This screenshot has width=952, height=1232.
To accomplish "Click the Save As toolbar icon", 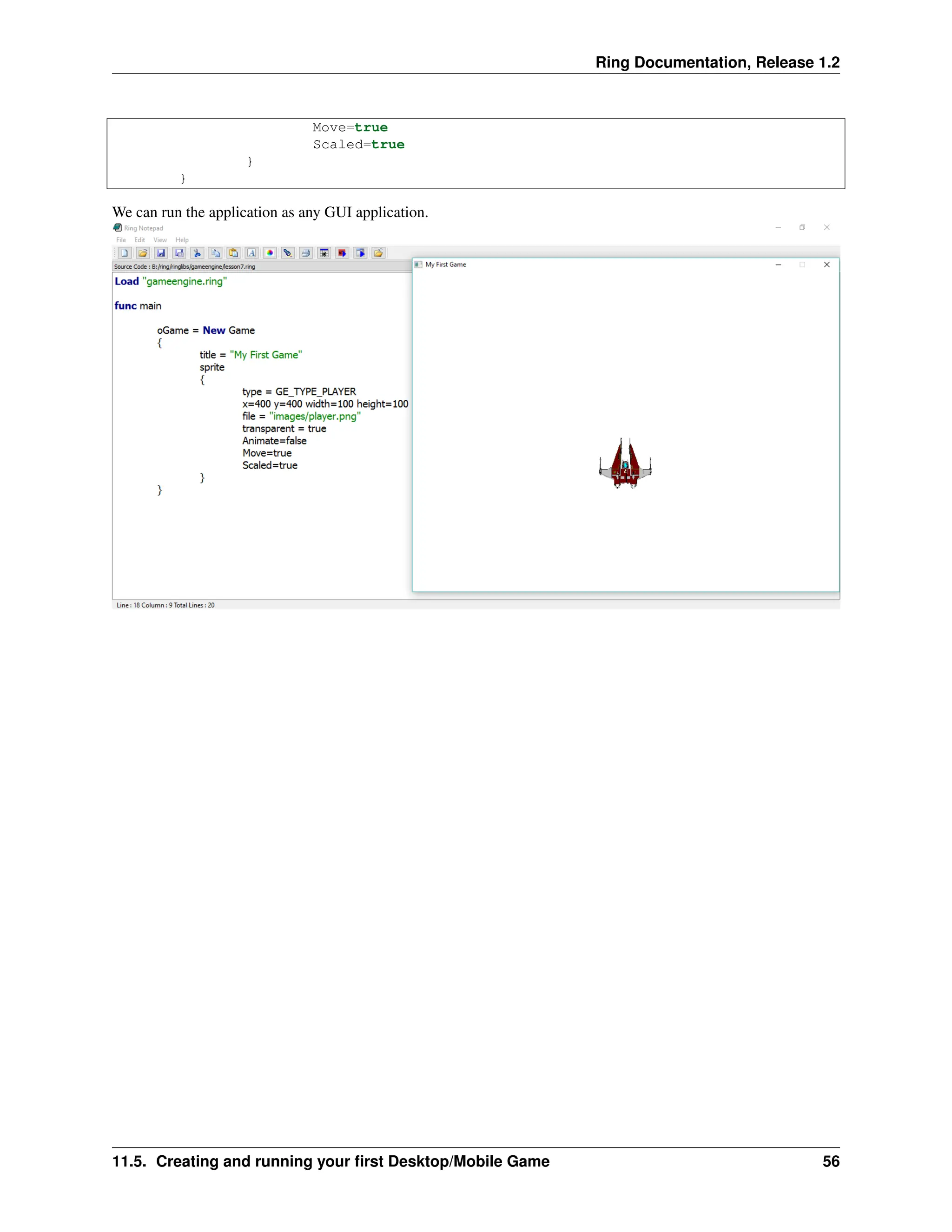I will tap(179, 253).
